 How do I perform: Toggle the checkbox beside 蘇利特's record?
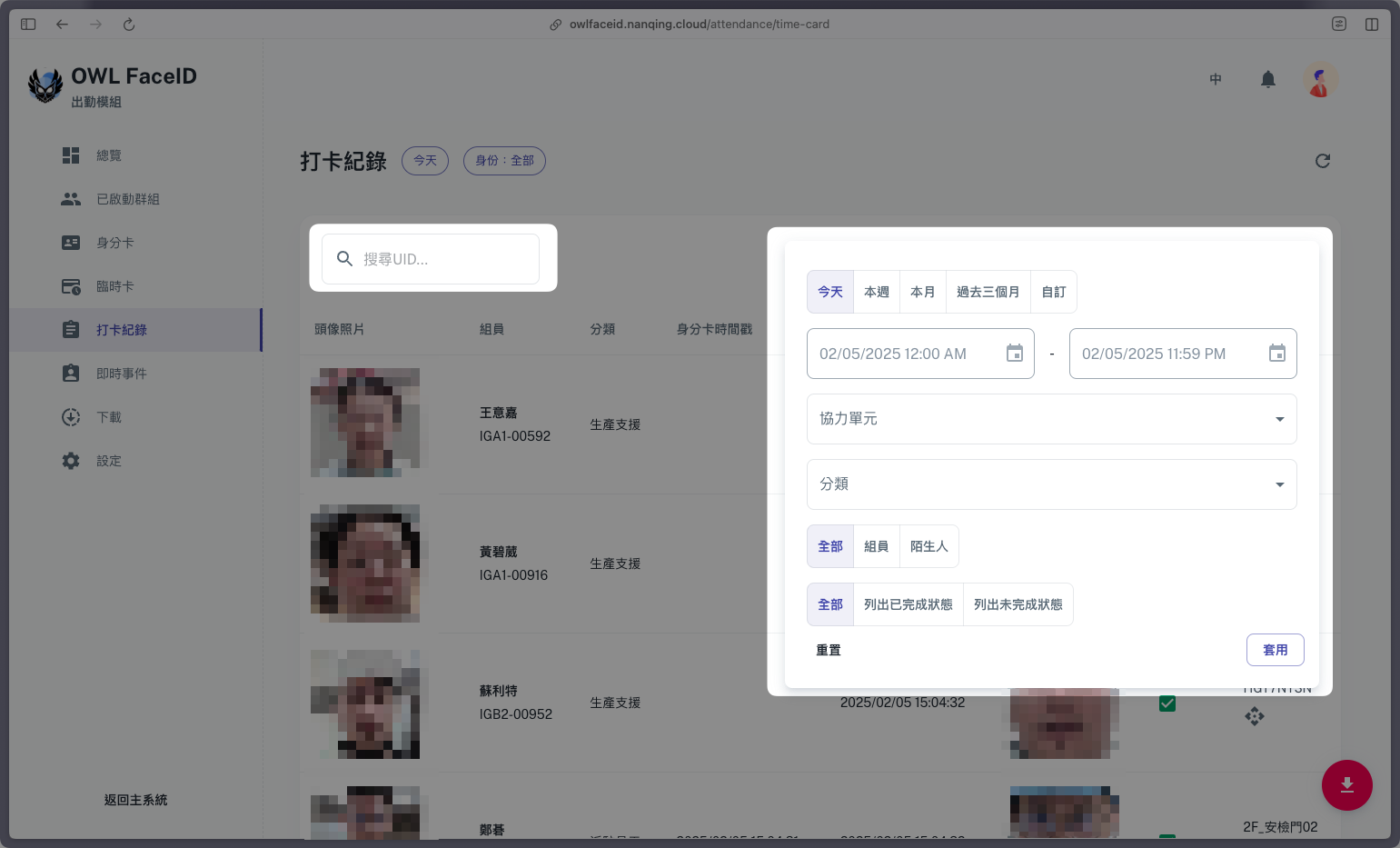coord(1167,703)
